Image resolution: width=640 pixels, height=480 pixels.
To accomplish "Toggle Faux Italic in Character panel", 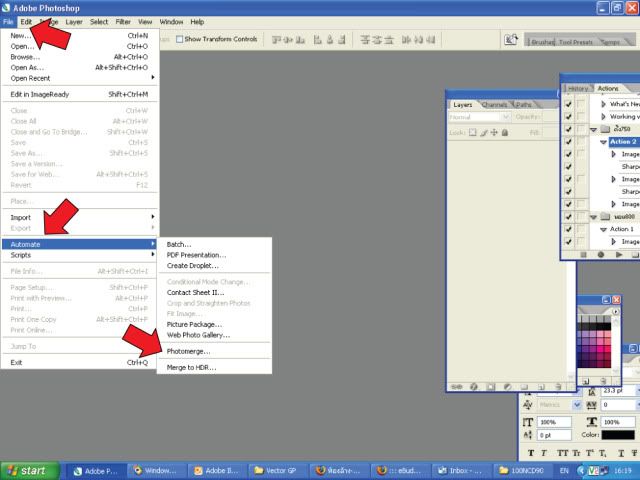I will tap(544, 453).
